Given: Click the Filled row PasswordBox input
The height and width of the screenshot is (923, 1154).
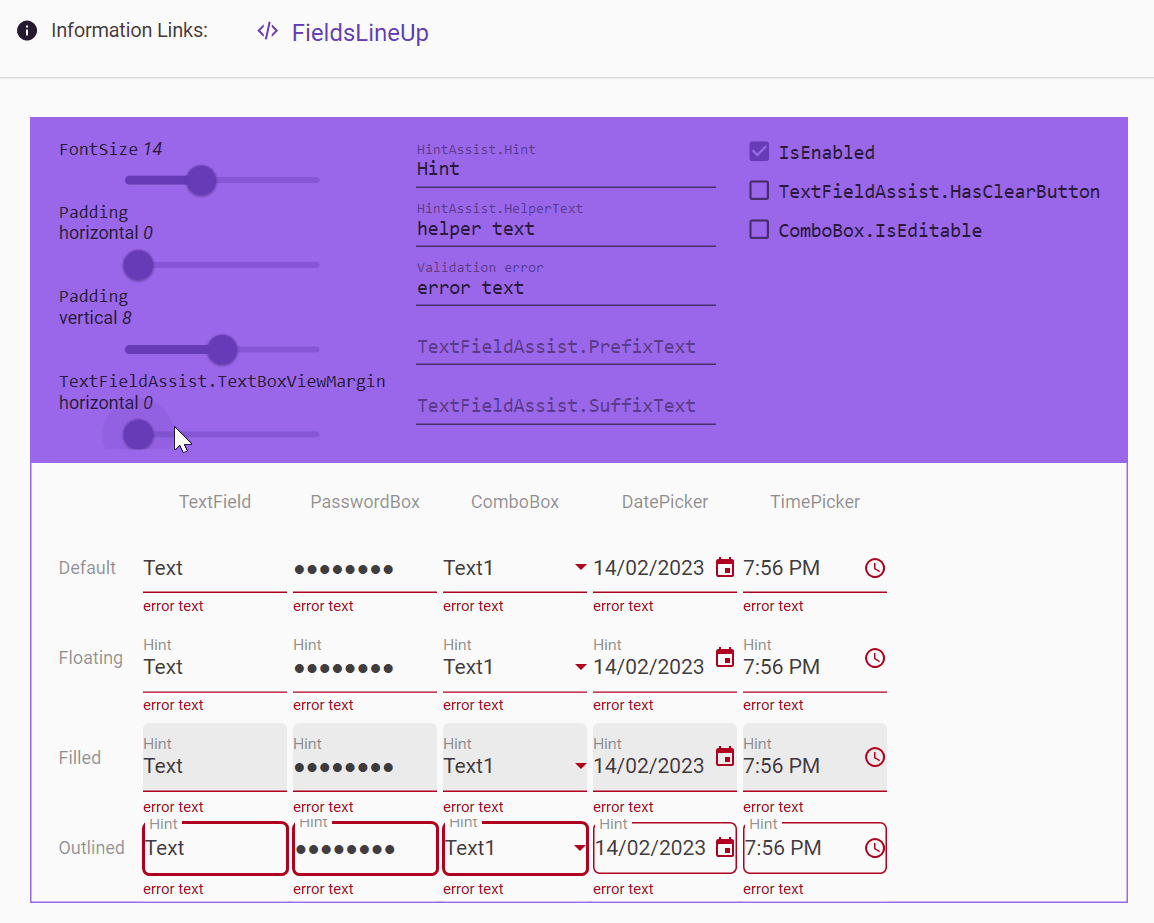Looking at the screenshot, I should click(365, 758).
